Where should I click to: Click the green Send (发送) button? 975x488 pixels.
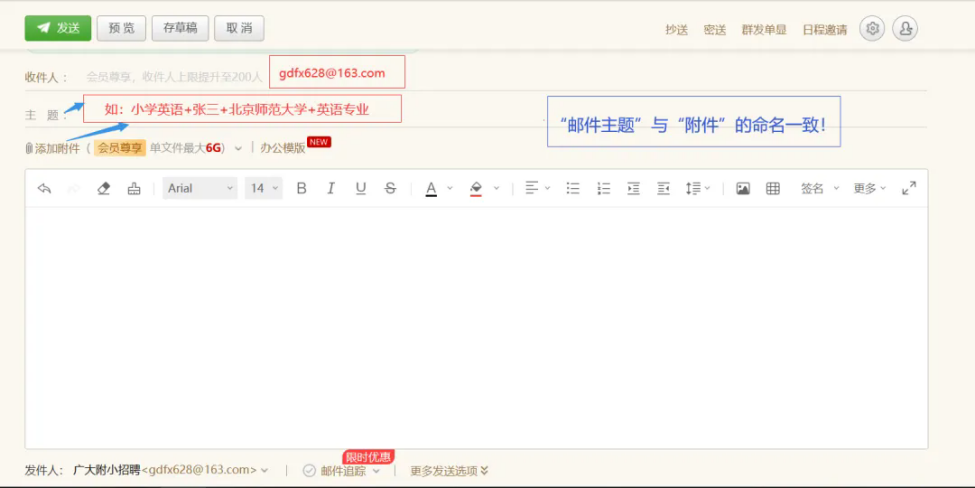pyautogui.click(x=58, y=28)
